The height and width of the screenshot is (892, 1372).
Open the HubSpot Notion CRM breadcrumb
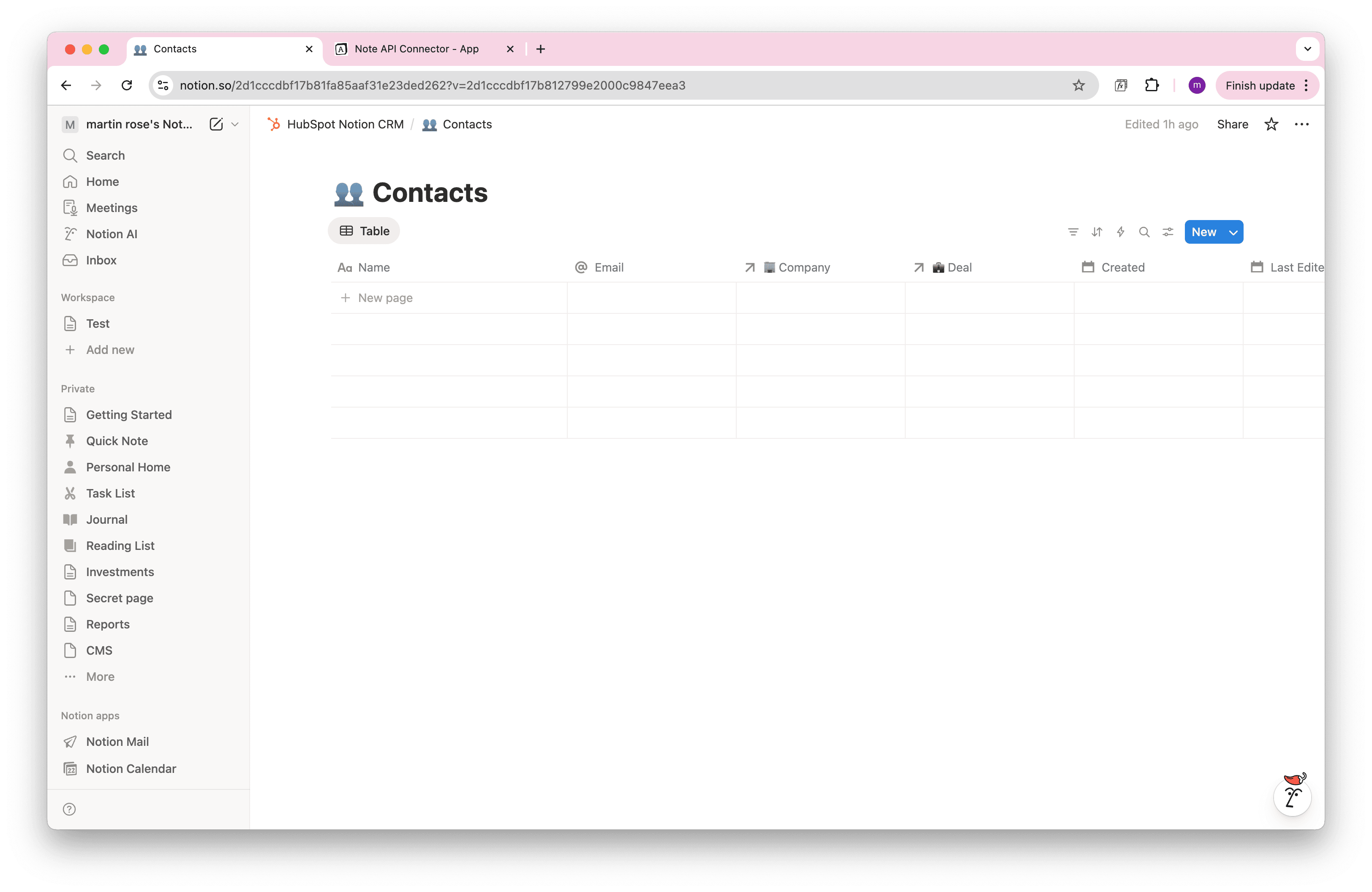pos(345,124)
